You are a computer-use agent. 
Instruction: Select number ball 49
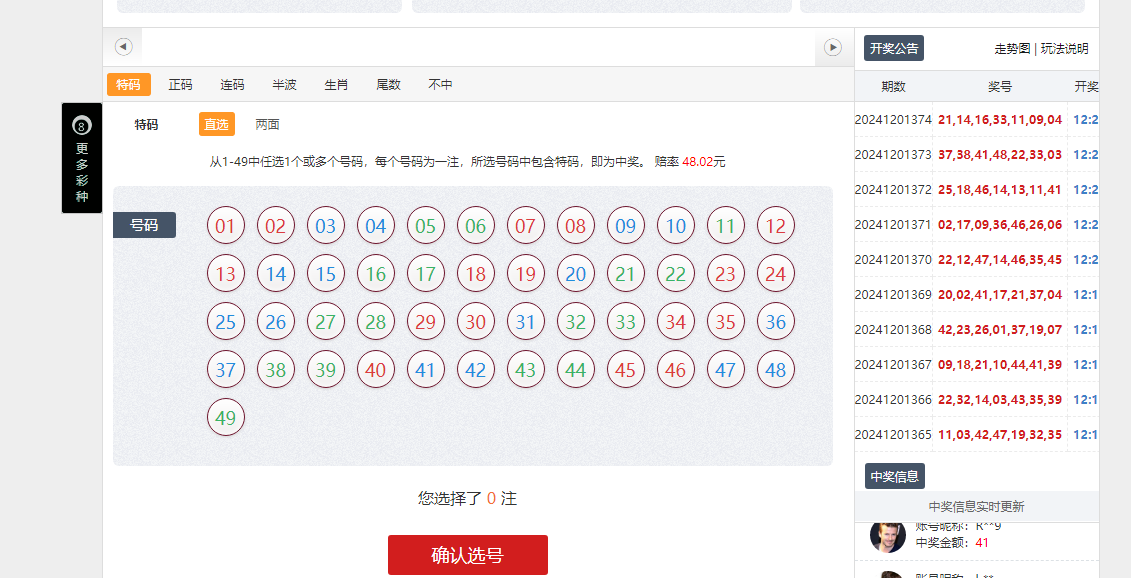225,417
